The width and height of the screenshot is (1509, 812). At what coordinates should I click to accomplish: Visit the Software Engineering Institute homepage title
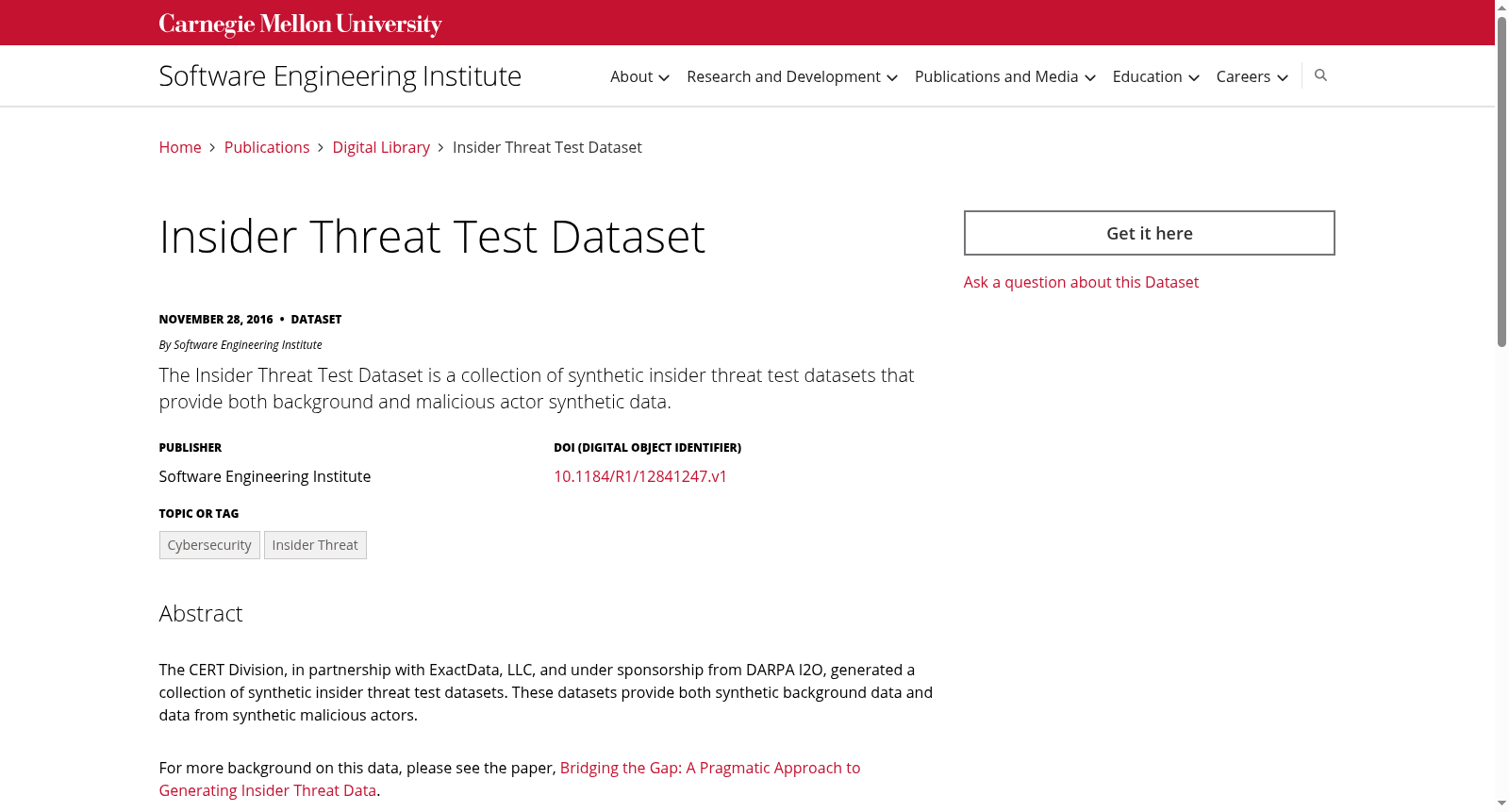(x=340, y=75)
